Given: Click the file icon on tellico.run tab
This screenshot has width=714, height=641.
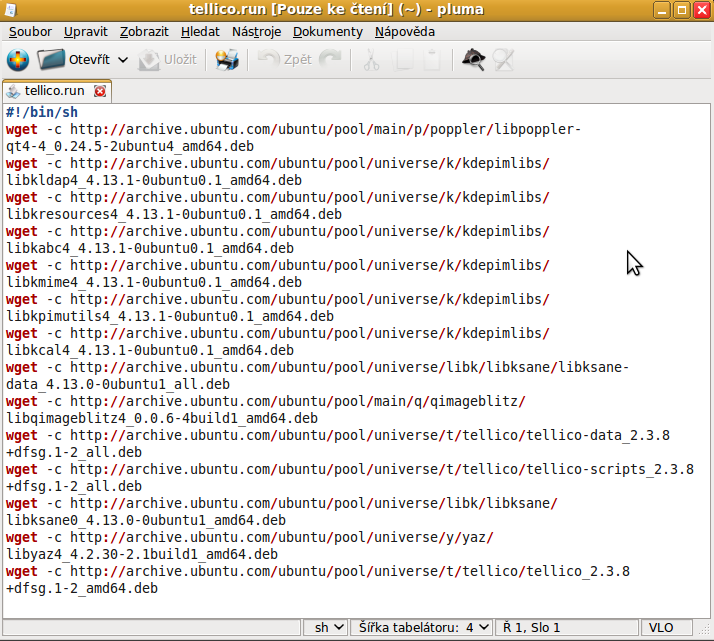Looking at the screenshot, I should 13,91.
